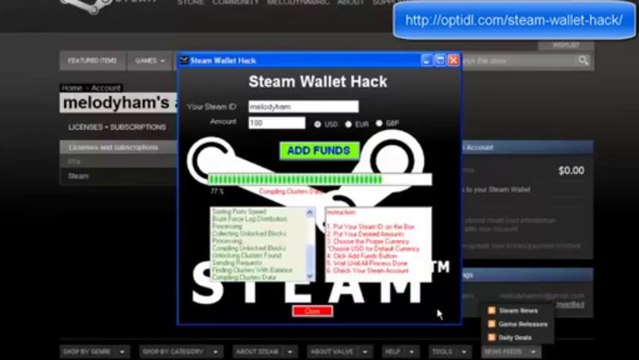The image size is (639, 360).
Task: Focus the Your Steam ID input field
Action: pyautogui.click(x=304, y=106)
